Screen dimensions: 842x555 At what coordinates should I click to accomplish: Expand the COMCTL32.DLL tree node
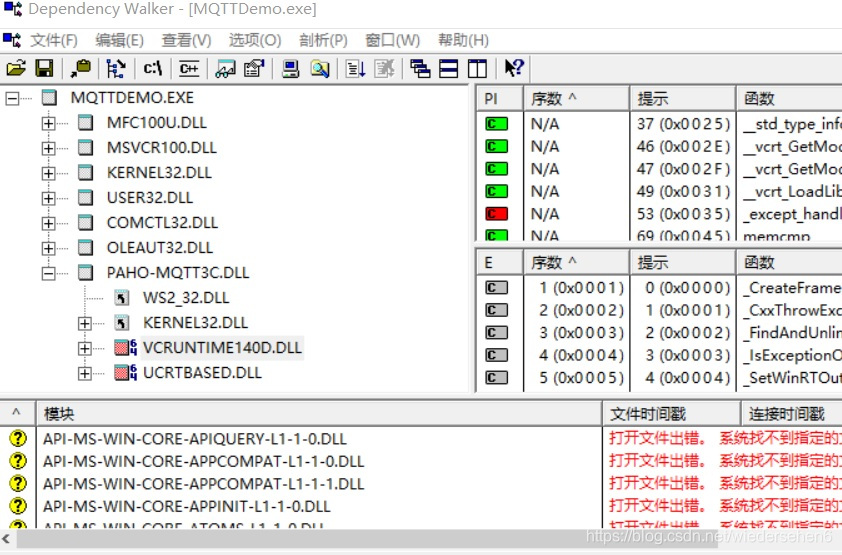(48, 223)
